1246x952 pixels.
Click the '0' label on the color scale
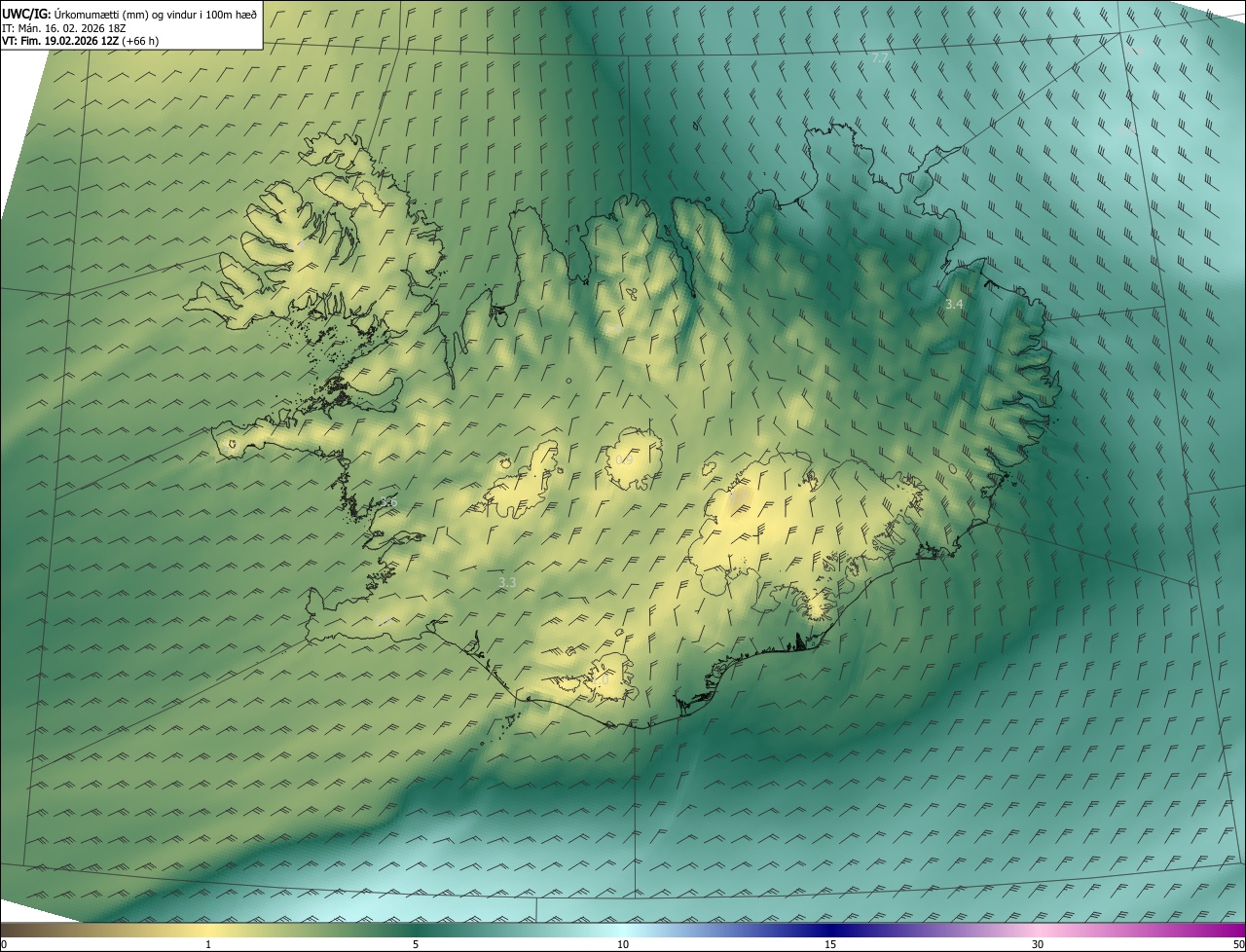[x=3, y=945]
